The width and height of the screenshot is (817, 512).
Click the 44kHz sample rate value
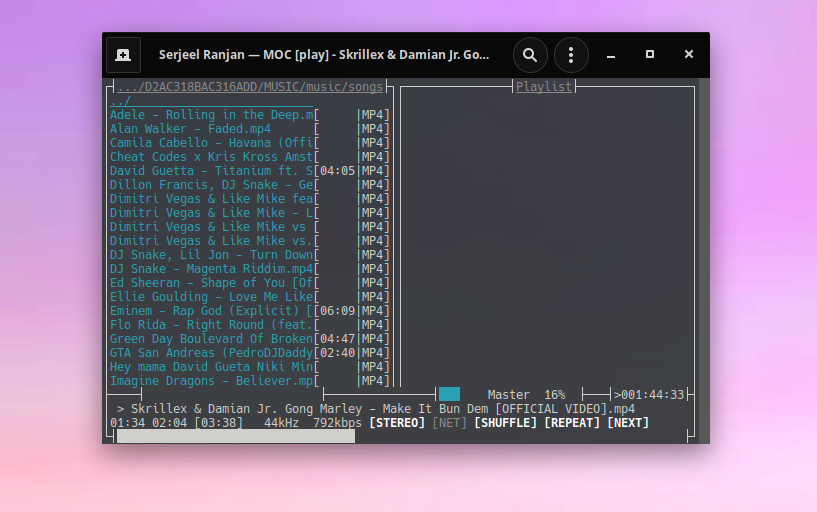pos(281,423)
